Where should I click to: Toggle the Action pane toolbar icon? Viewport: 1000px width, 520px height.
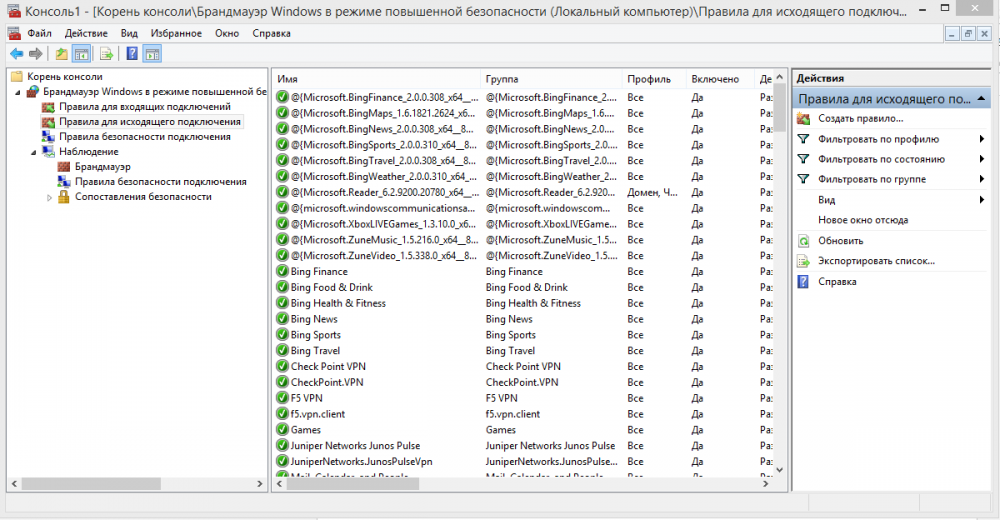[152, 54]
